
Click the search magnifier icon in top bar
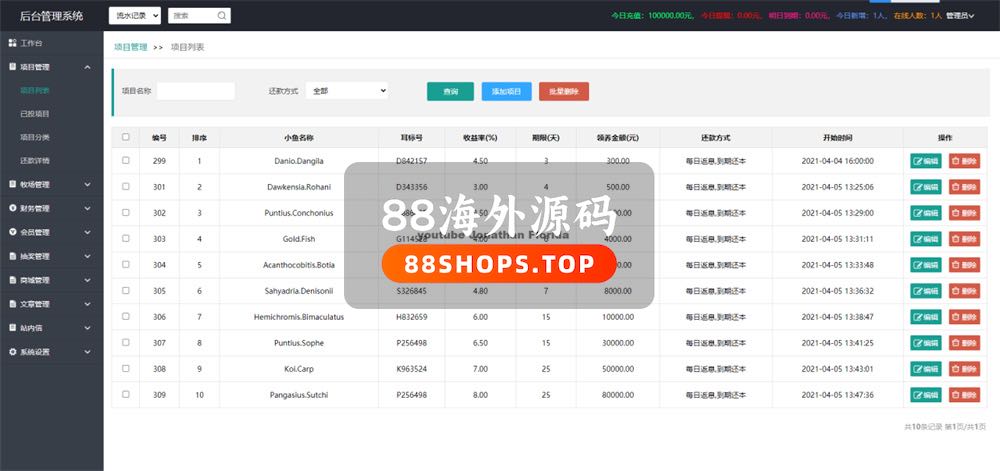[222, 16]
